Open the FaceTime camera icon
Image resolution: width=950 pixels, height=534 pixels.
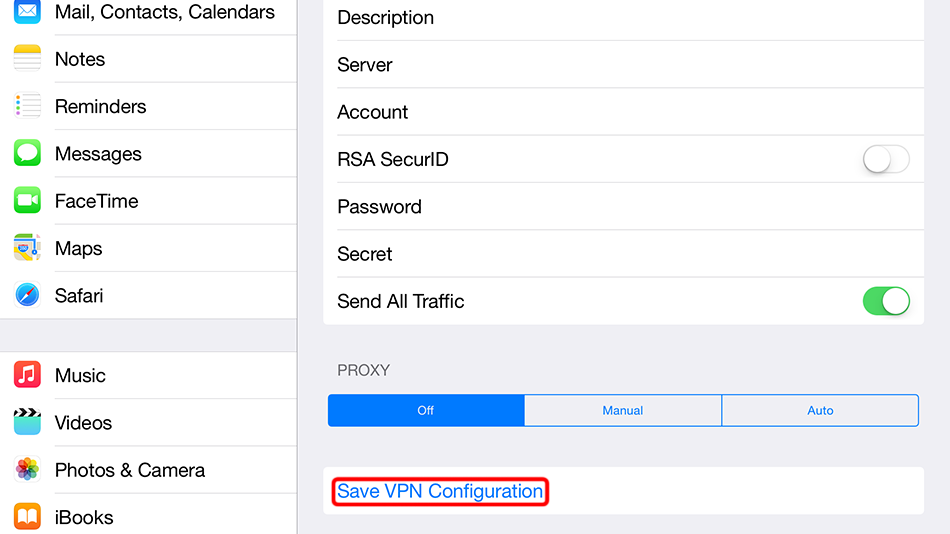[27, 201]
